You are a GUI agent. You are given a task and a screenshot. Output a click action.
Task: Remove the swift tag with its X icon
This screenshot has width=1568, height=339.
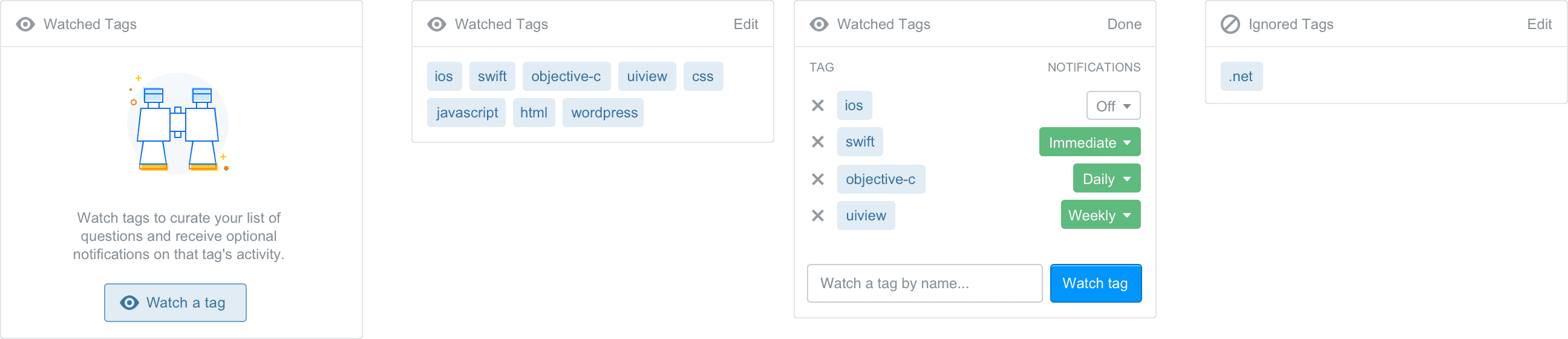(817, 142)
